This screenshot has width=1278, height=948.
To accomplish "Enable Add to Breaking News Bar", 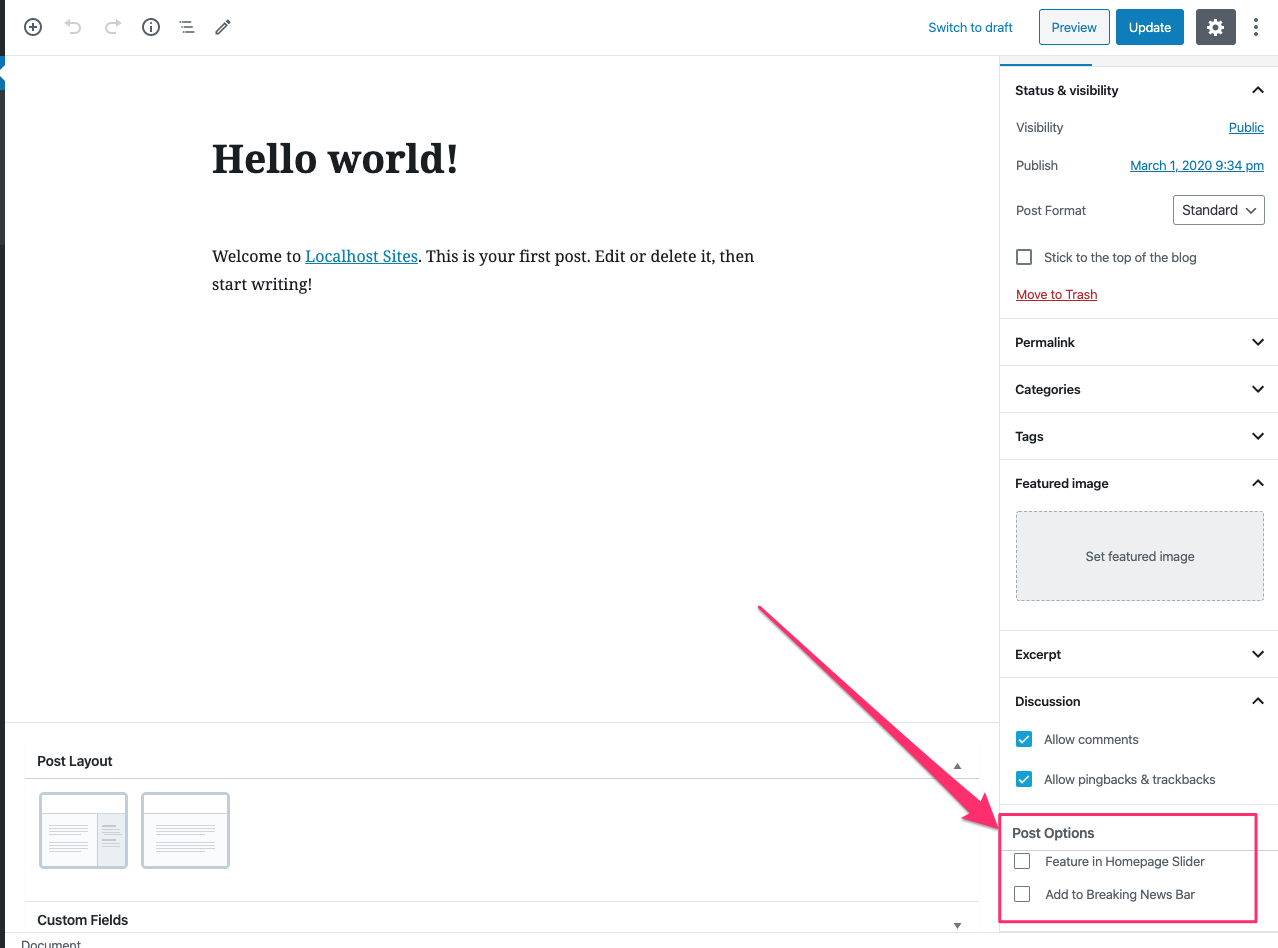I will (x=1022, y=894).
